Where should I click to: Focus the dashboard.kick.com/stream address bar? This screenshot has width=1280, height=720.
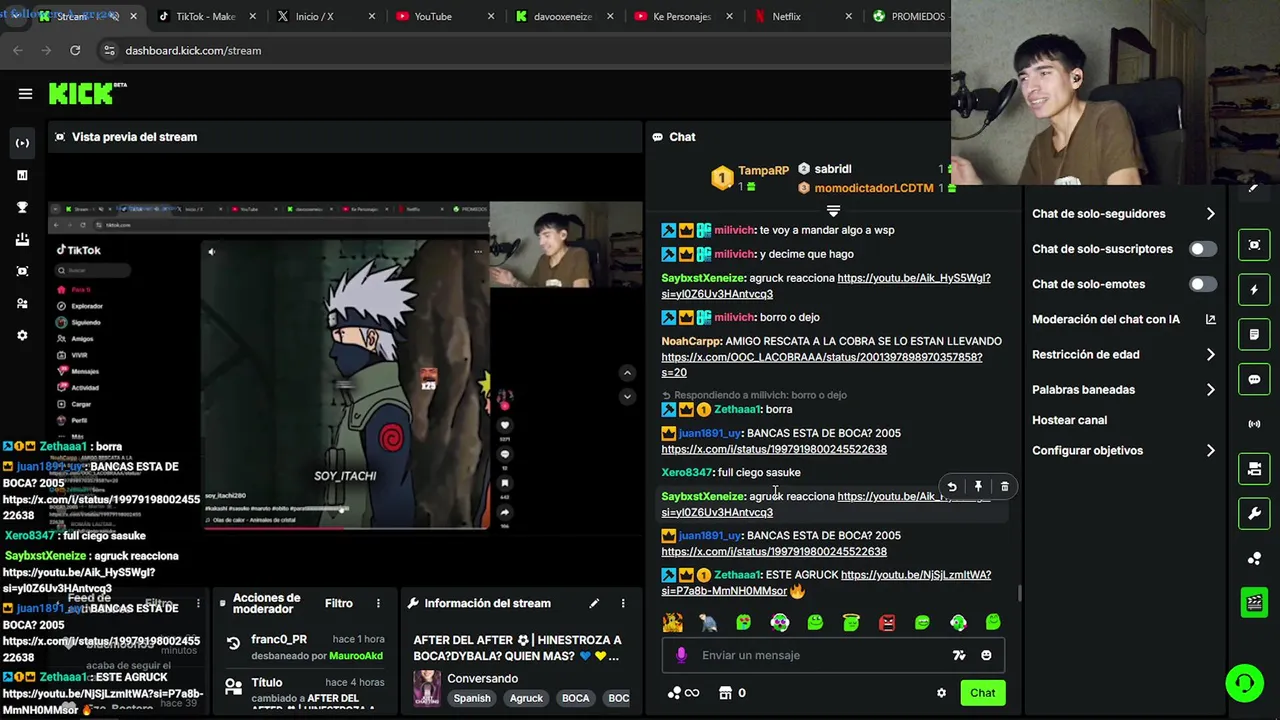[193, 51]
